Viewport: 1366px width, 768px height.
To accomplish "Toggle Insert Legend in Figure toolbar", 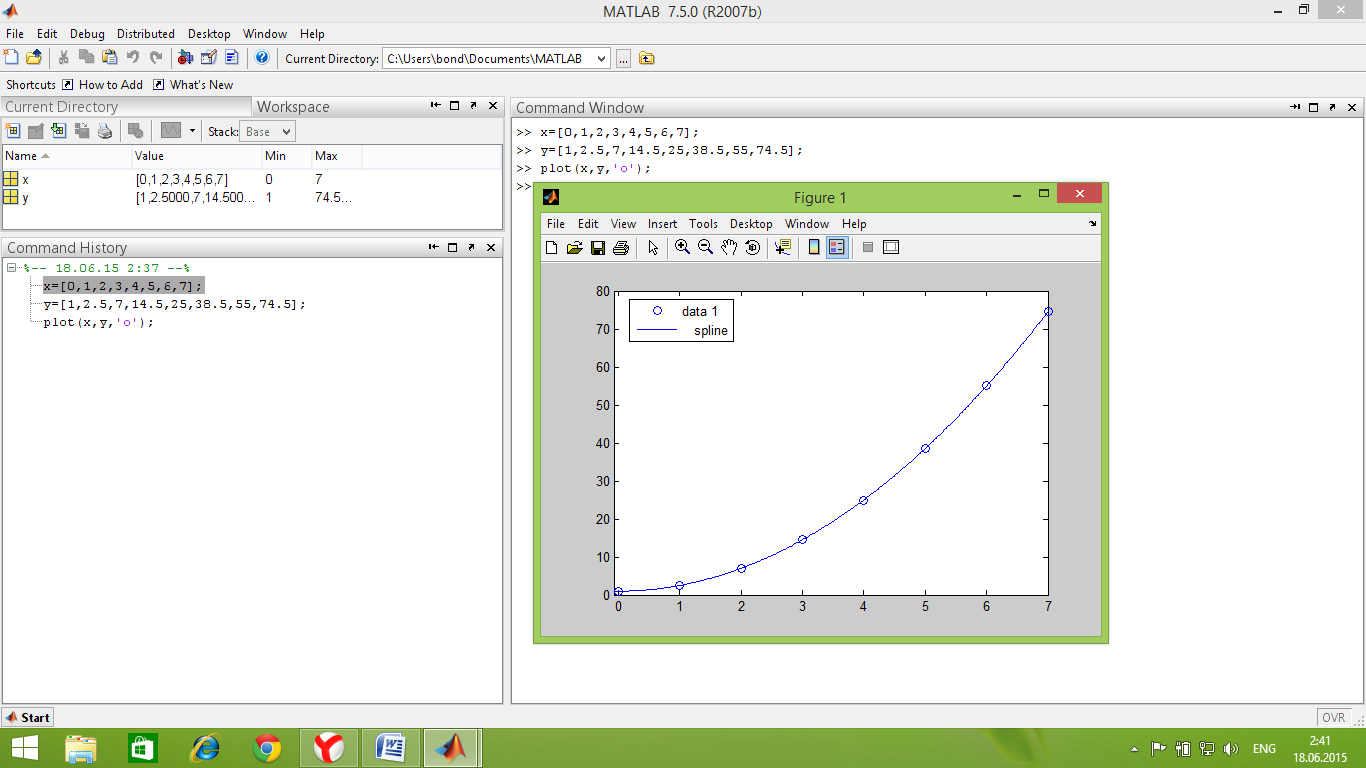I will [837, 247].
